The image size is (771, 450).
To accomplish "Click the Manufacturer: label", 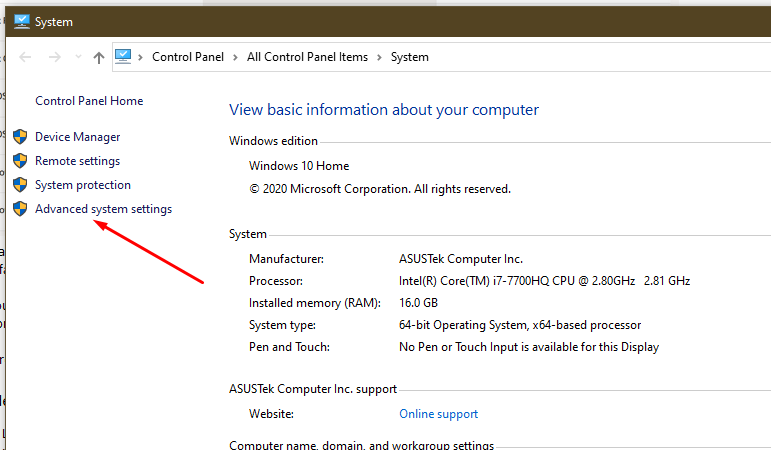I will pos(287,259).
